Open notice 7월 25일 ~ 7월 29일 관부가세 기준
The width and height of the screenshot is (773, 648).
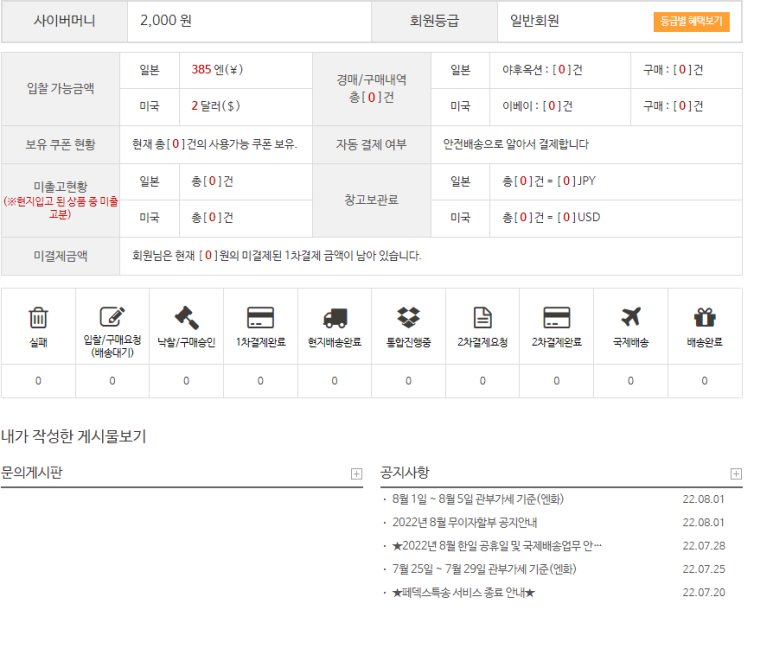click(x=484, y=569)
